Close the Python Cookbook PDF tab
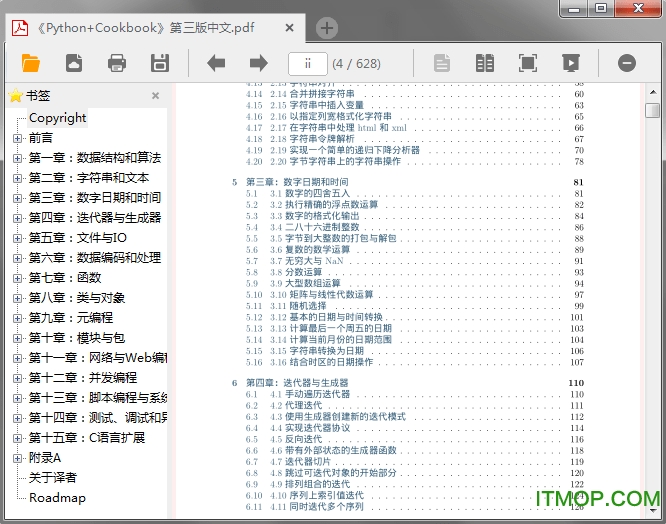666x524 pixels. coord(290,28)
